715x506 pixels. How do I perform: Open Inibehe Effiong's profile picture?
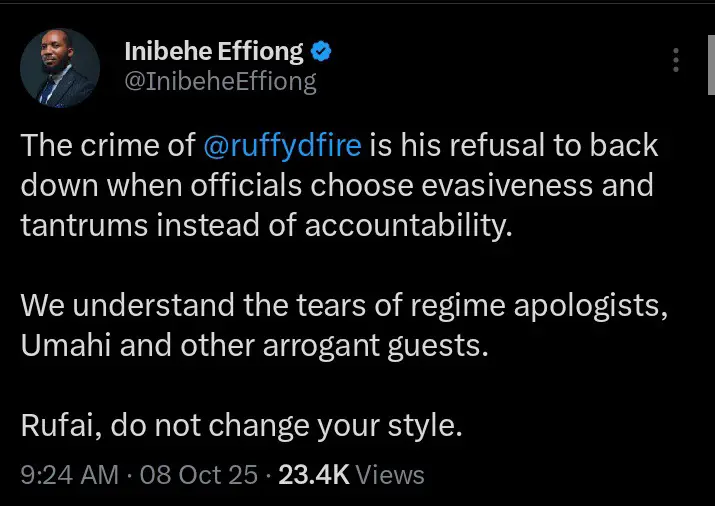[60, 67]
